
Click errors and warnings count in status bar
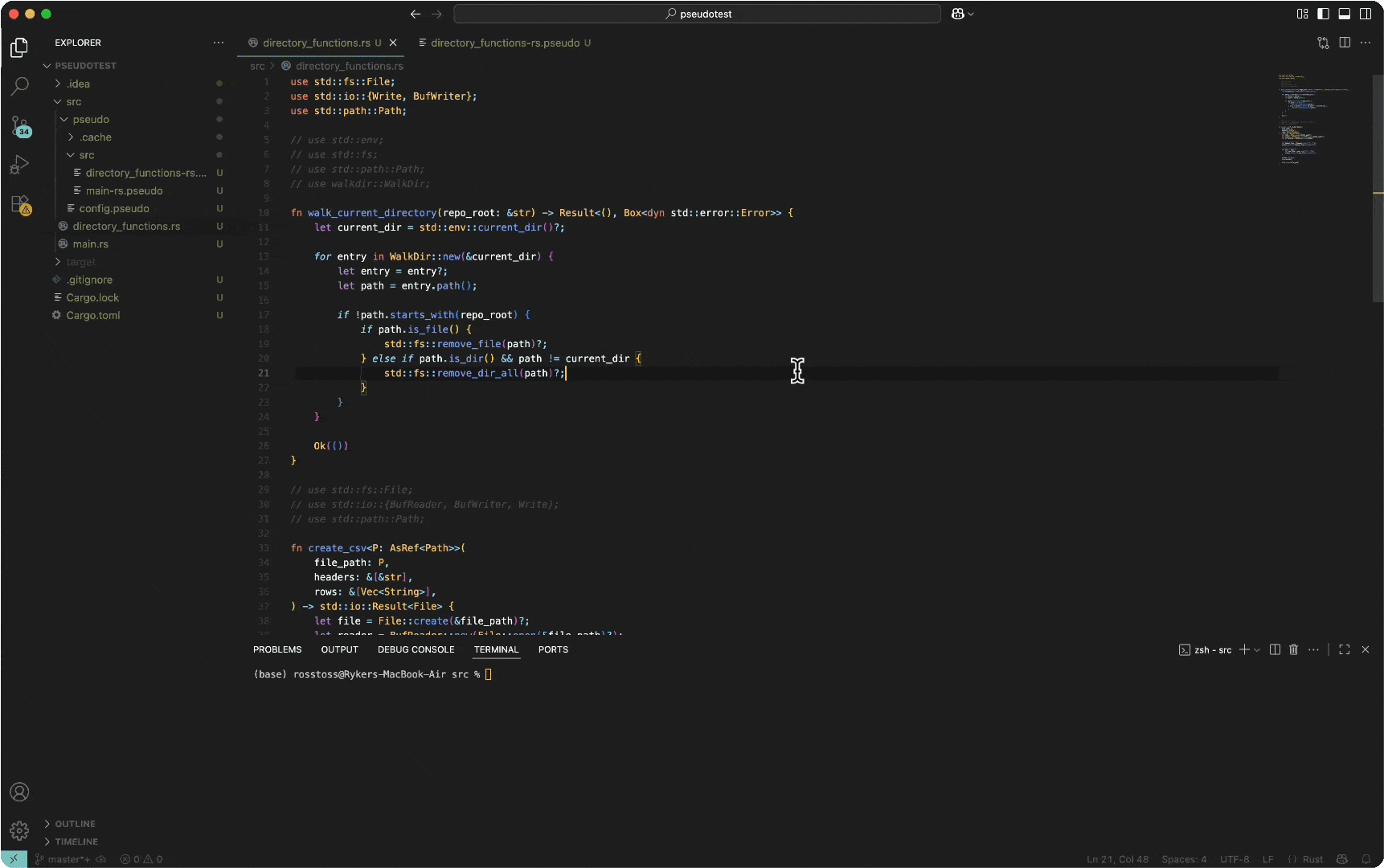(x=141, y=859)
